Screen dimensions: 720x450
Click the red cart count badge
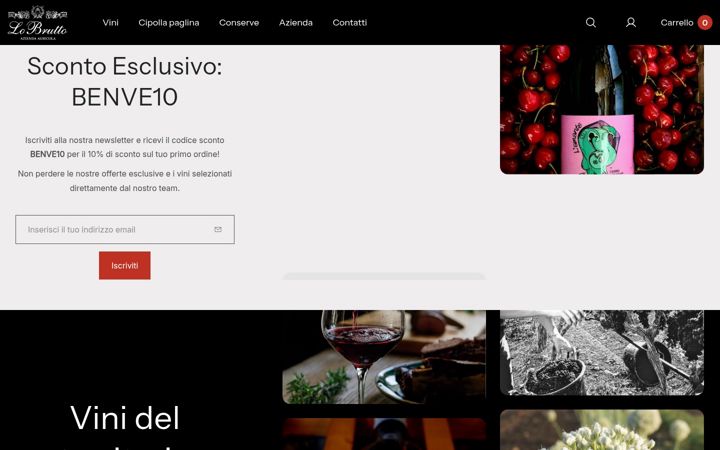pyautogui.click(x=704, y=22)
